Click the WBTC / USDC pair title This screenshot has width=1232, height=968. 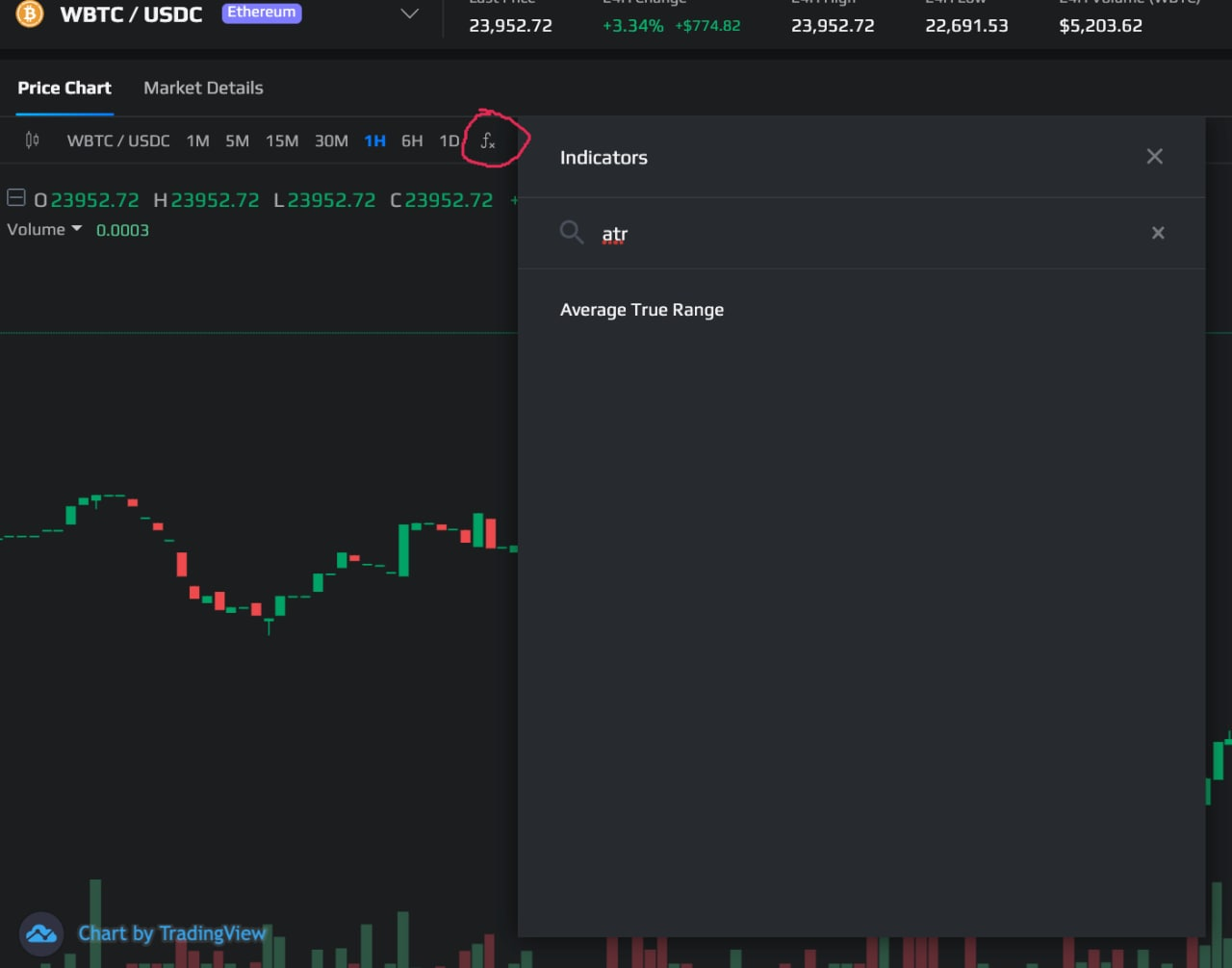pos(131,14)
